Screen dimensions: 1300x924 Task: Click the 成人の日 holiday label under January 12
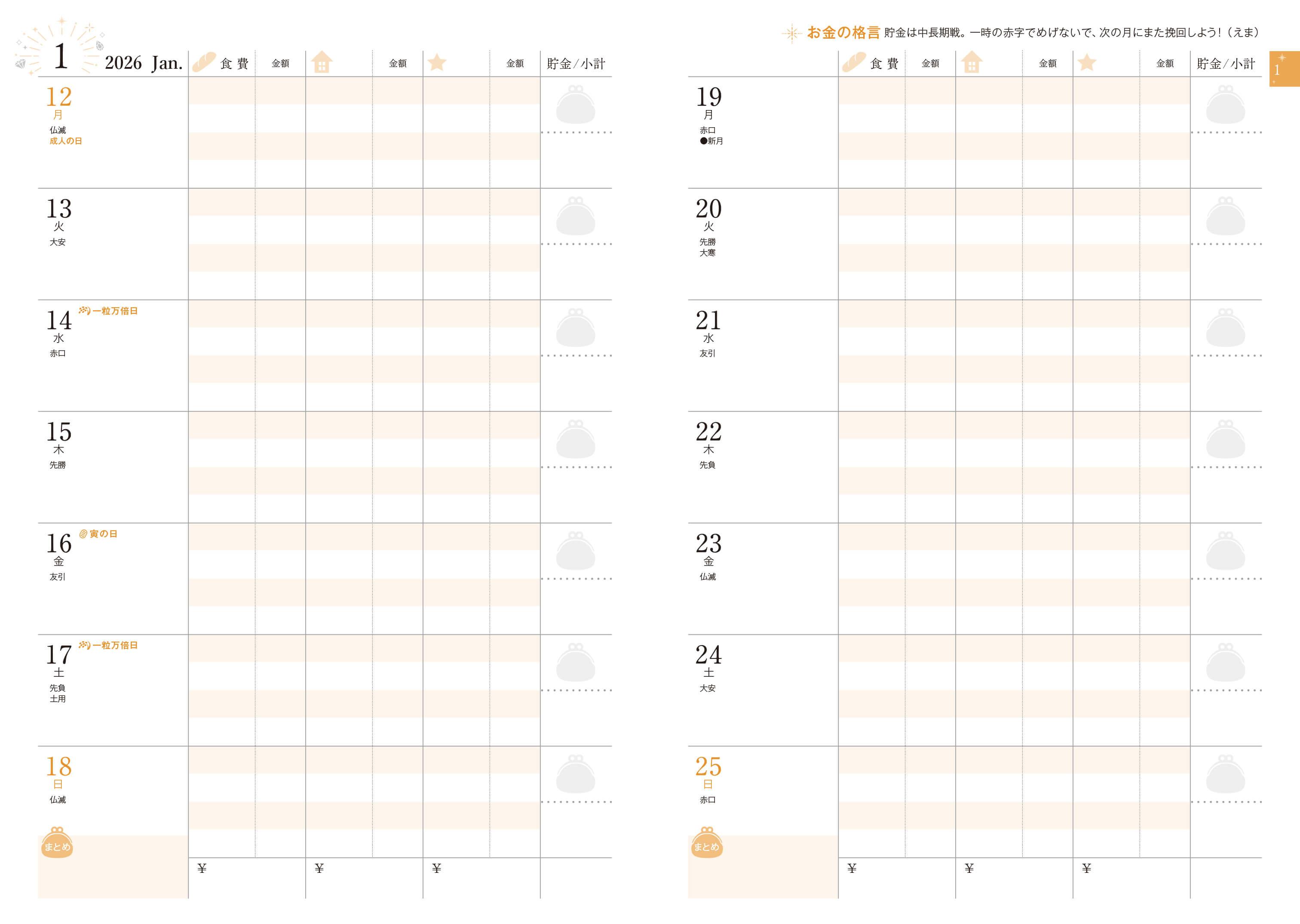(65, 141)
